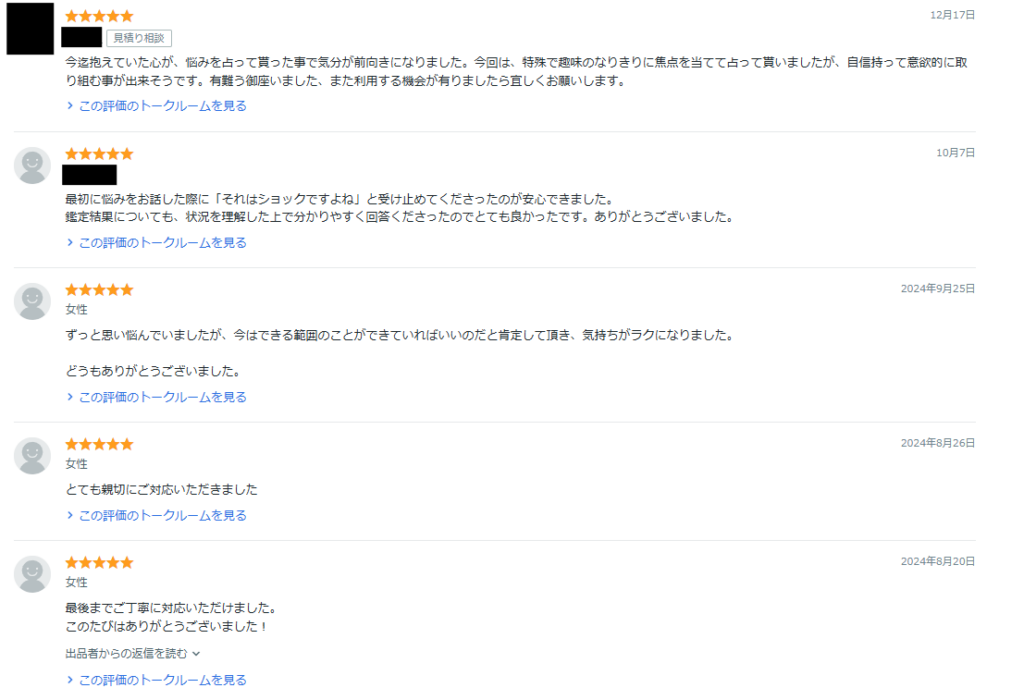The height and width of the screenshot is (700, 1024).
Task: Click the avatar icon of the 10月7日 reviewer
Action: (32, 165)
